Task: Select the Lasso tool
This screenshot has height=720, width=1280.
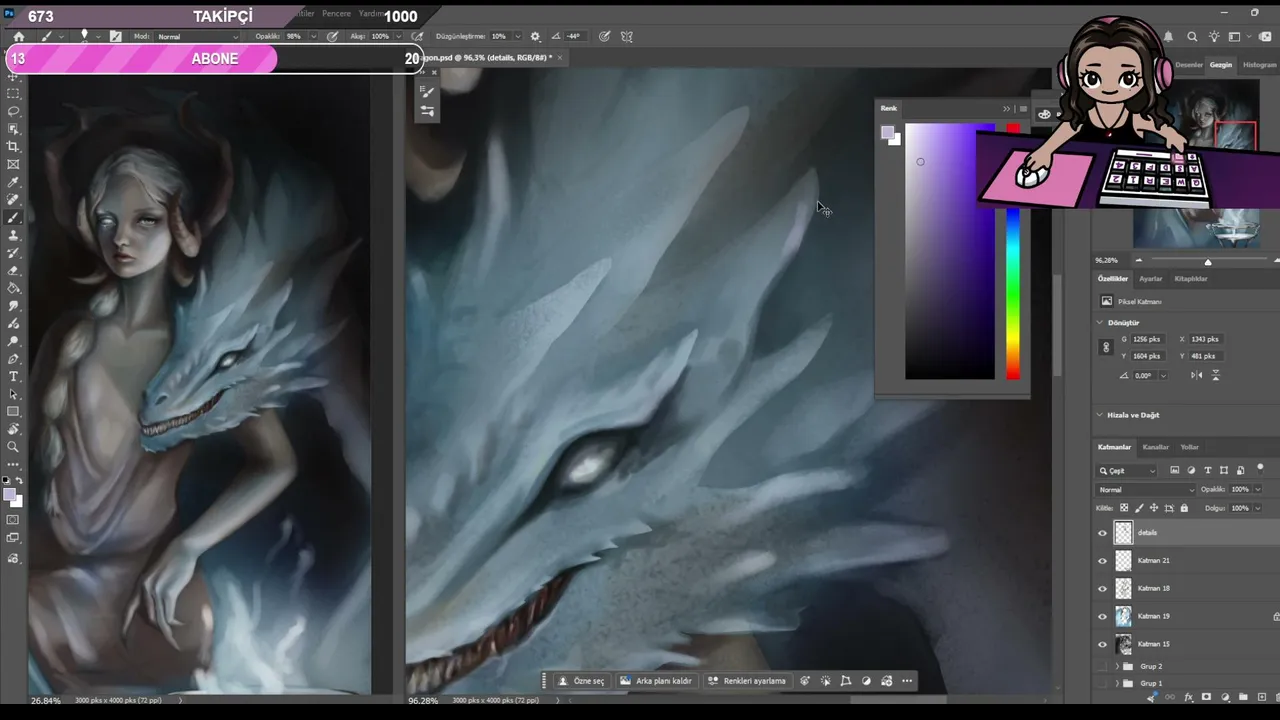Action: [x=13, y=111]
